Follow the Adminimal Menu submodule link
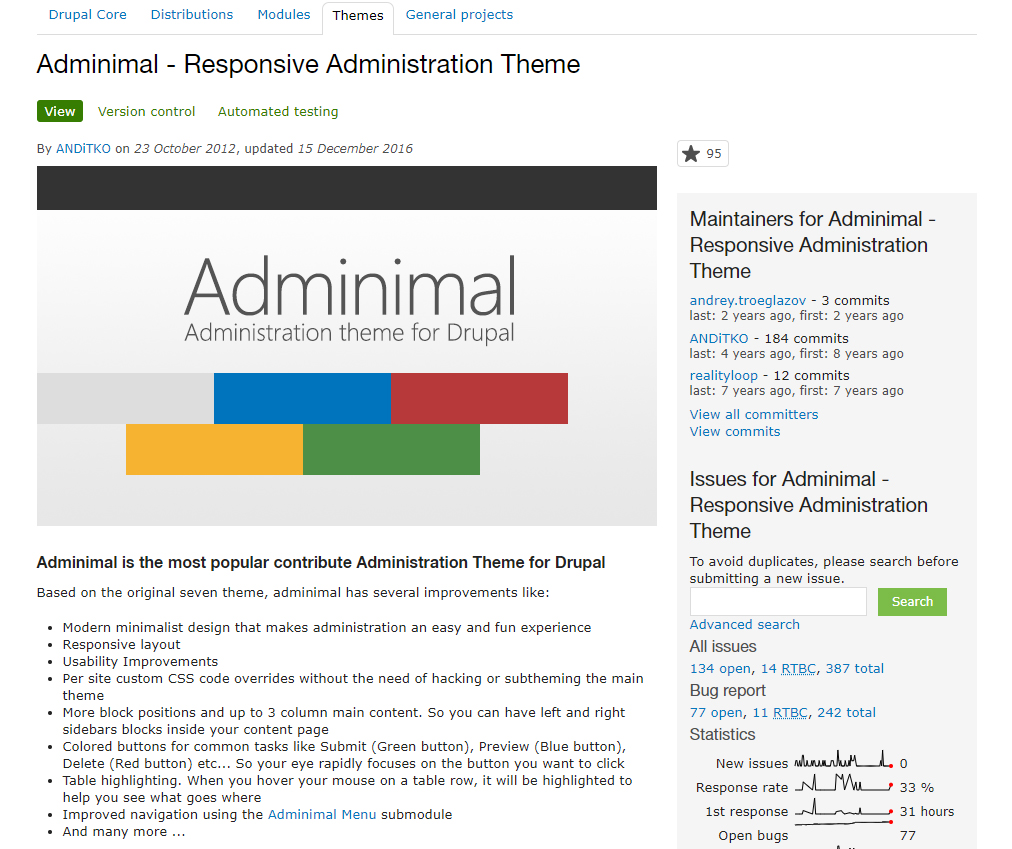 click(x=322, y=815)
